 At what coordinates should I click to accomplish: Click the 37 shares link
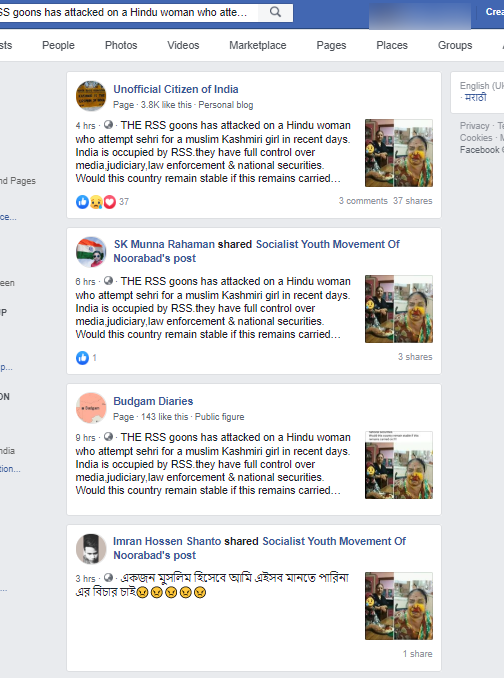[412, 201]
